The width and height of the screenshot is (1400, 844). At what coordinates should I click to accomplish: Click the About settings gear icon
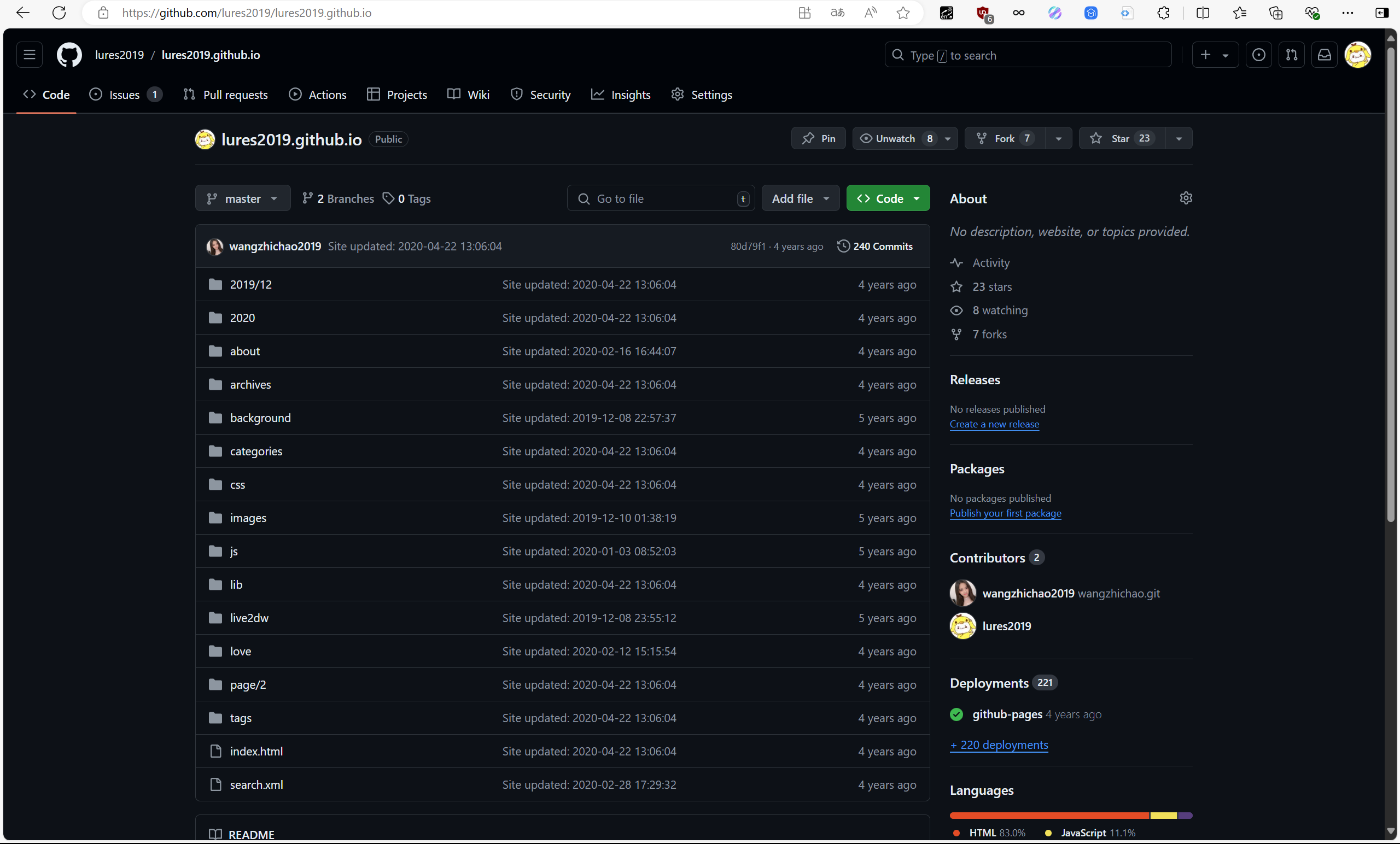point(1185,198)
